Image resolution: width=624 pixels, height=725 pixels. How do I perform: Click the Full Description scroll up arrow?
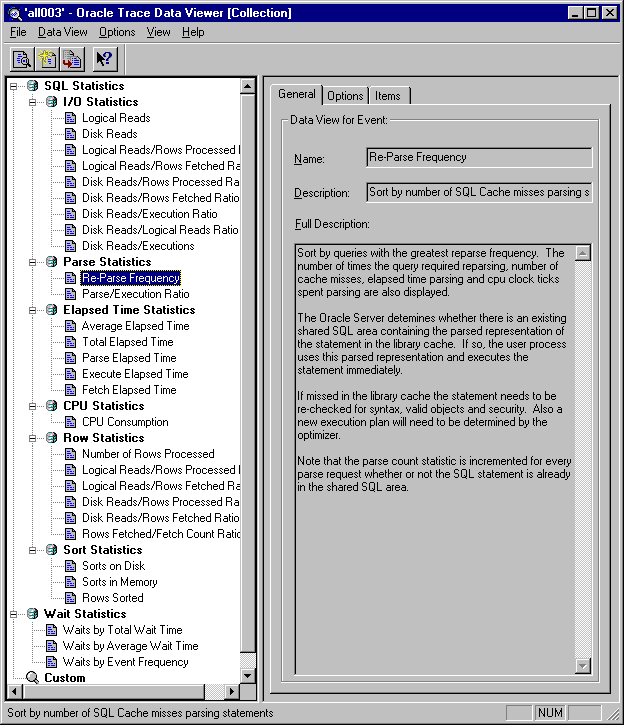pyautogui.click(x=583, y=253)
